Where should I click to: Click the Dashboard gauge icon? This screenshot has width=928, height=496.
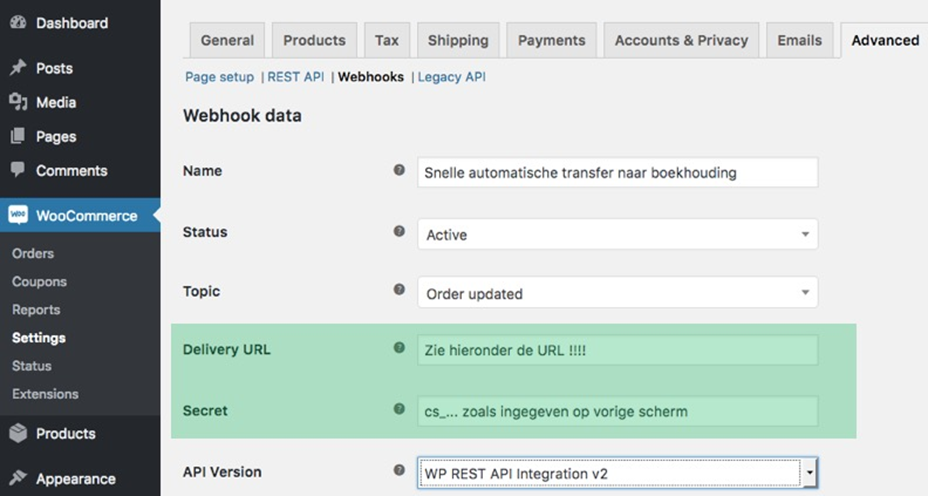click(18, 22)
